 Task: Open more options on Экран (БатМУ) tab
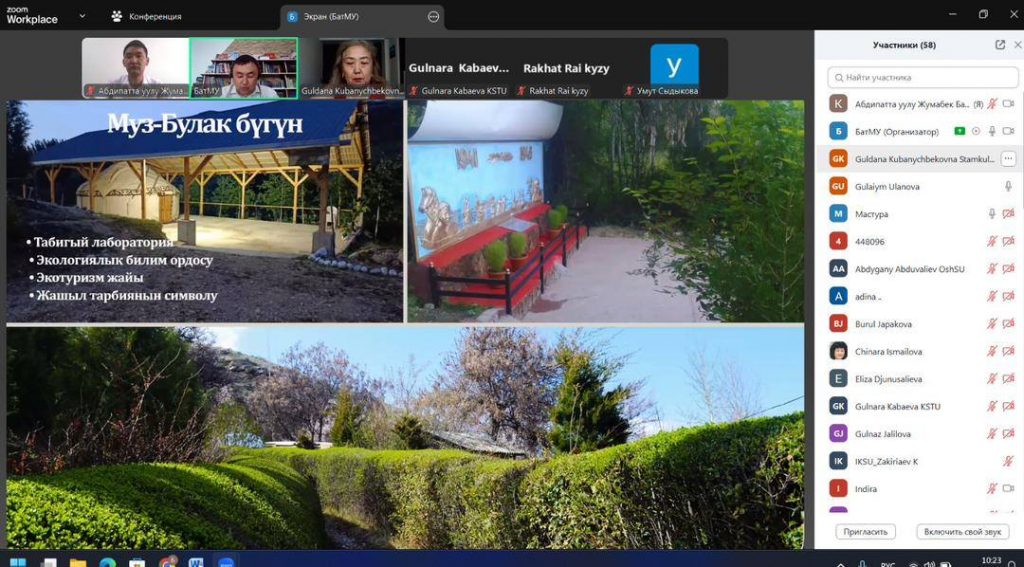(433, 16)
